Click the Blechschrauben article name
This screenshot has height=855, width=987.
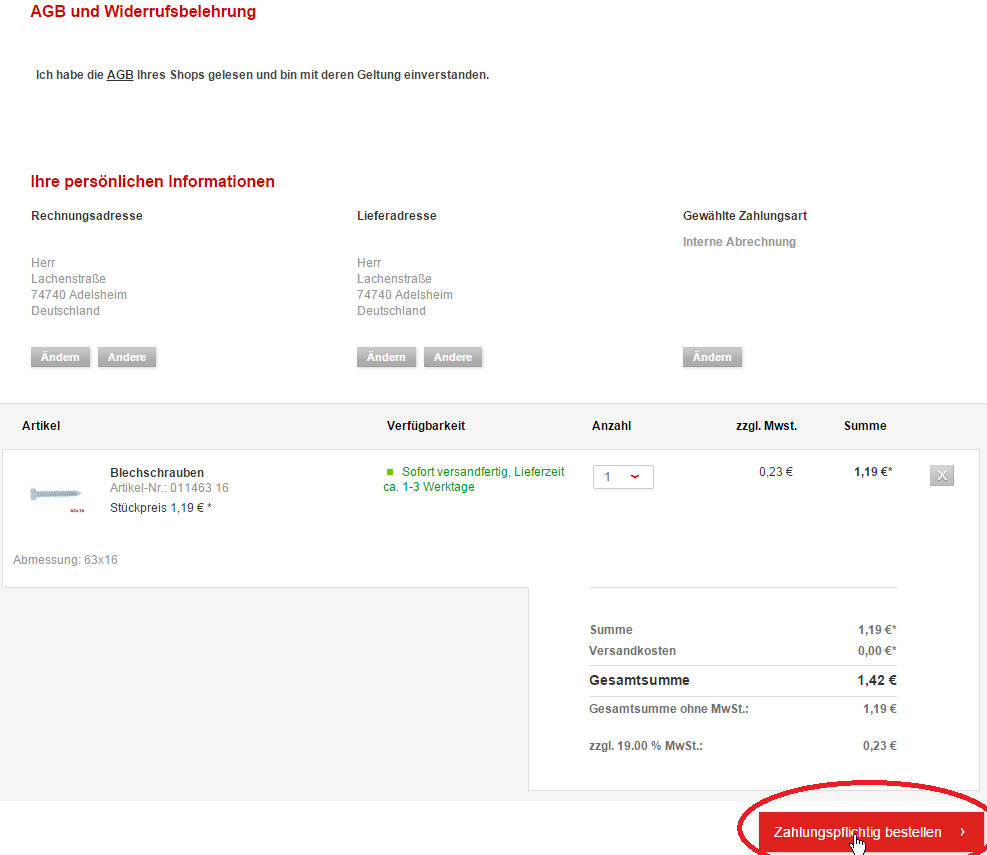(x=157, y=473)
